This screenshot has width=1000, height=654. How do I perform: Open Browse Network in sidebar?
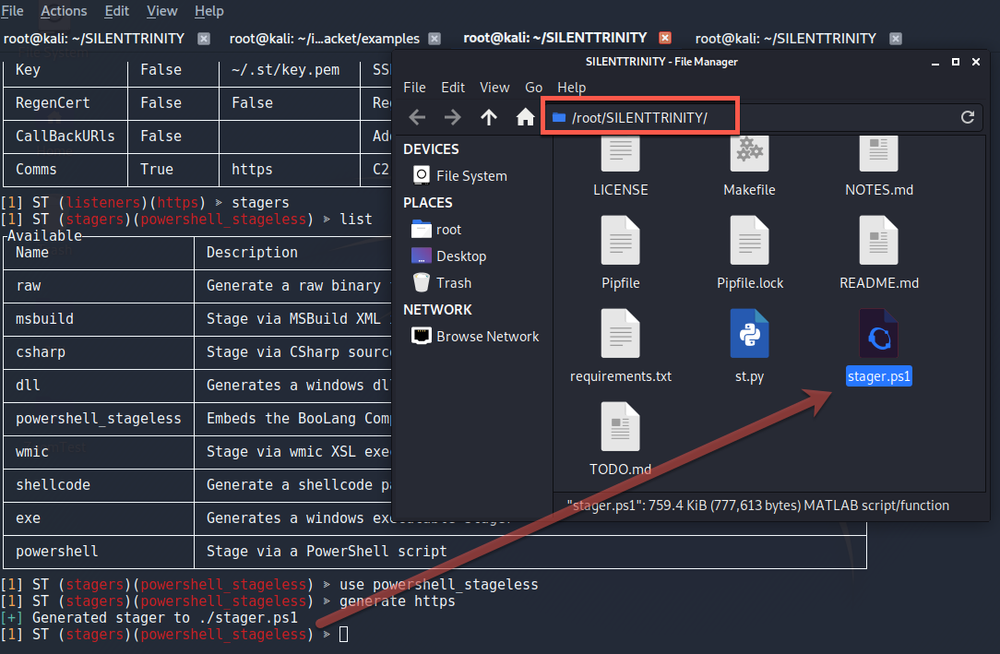tap(476, 336)
